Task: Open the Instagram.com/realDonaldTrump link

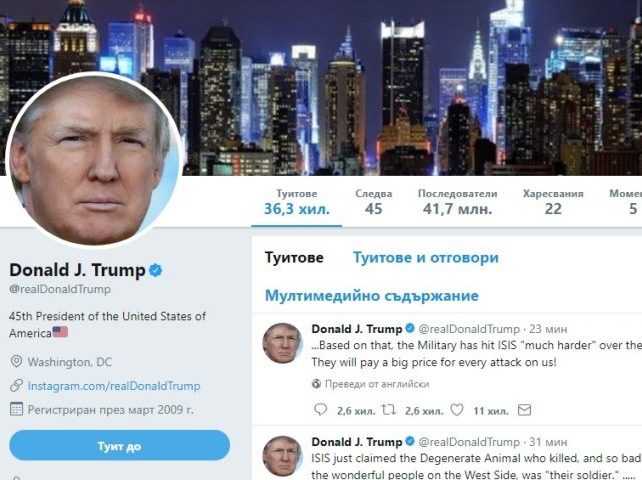Action: click(114, 386)
